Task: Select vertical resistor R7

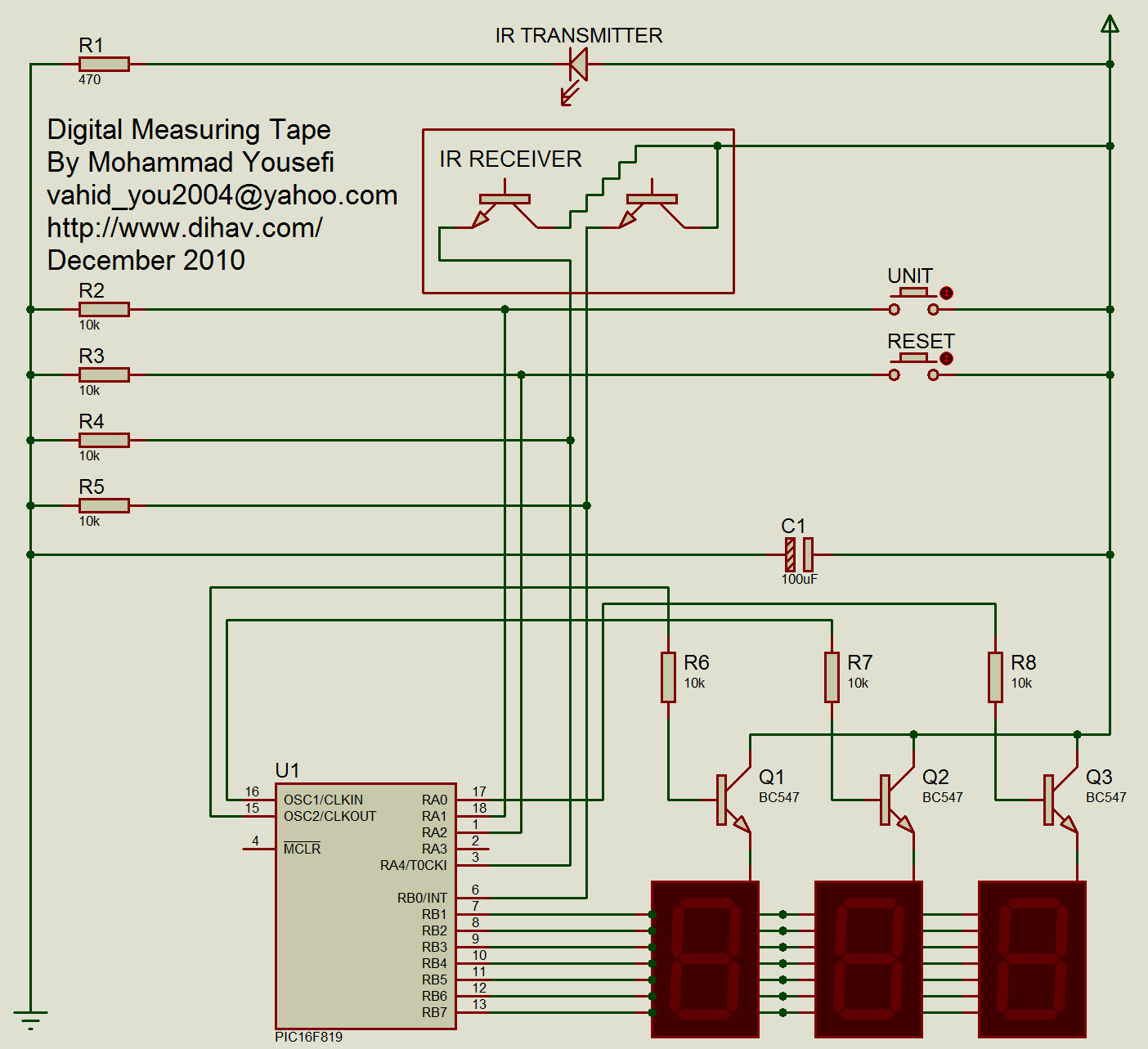Action: tap(832, 677)
